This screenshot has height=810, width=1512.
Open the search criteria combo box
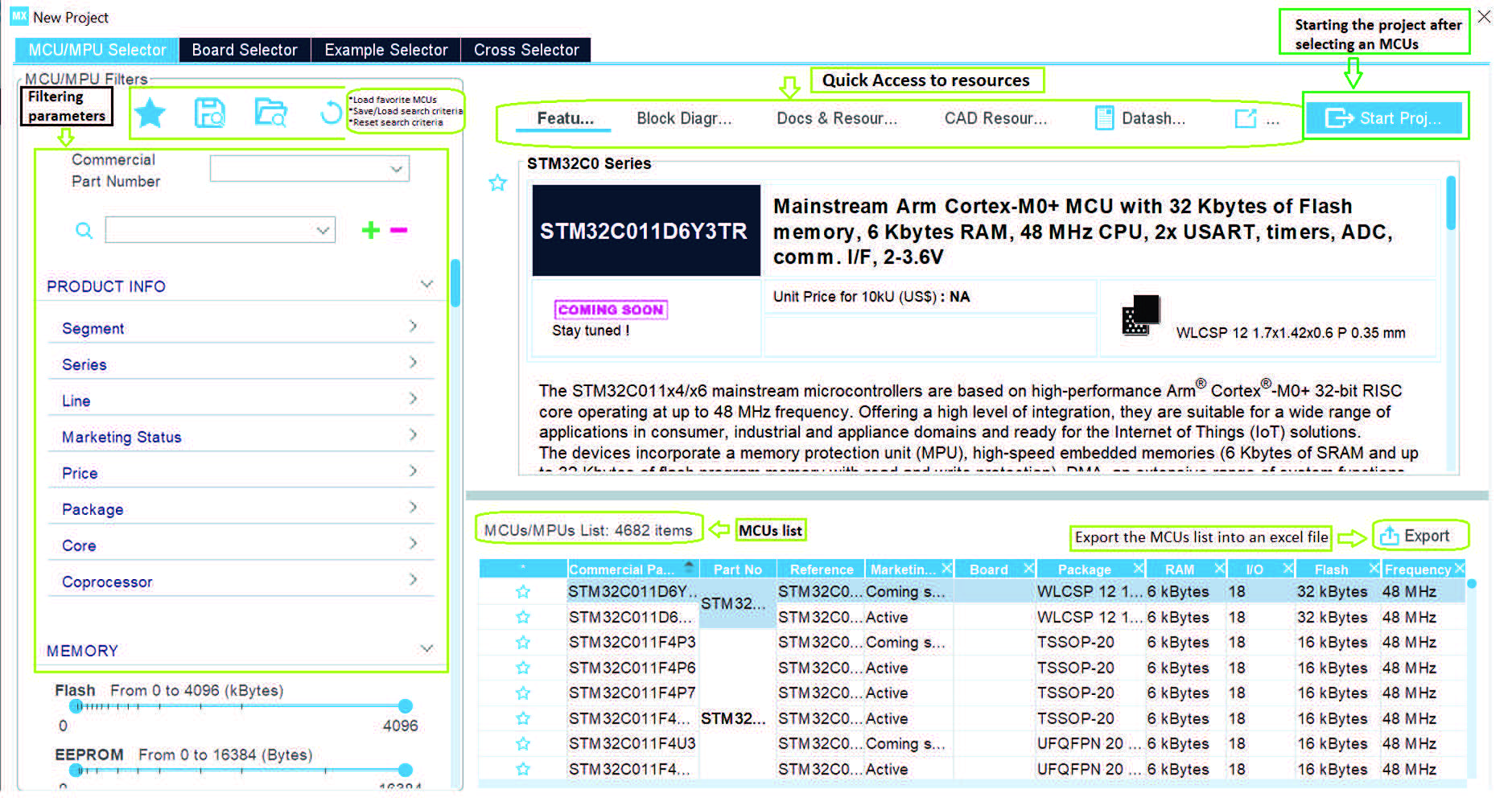click(220, 230)
